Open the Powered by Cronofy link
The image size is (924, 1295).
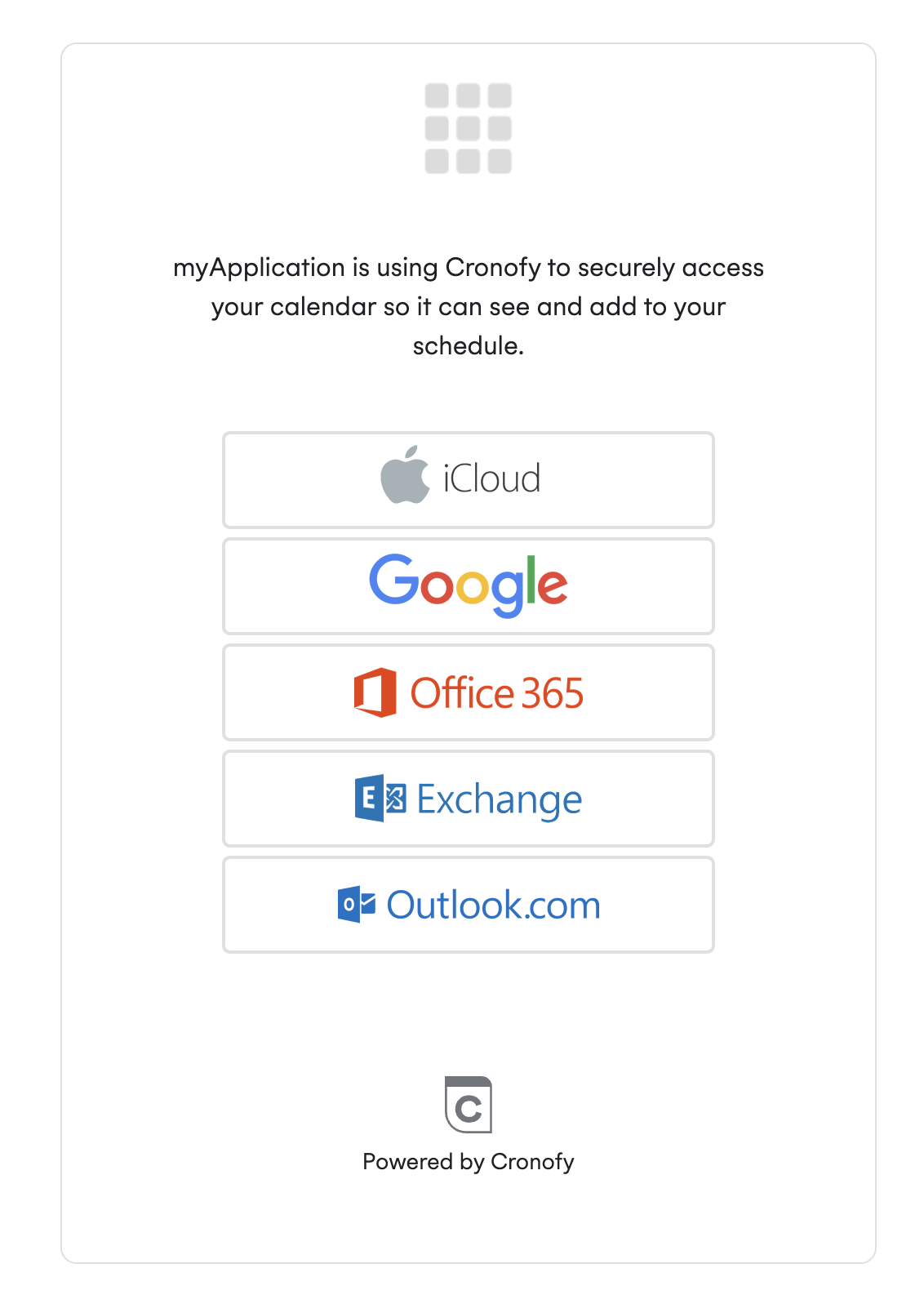pyautogui.click(x=469, y=1161)
